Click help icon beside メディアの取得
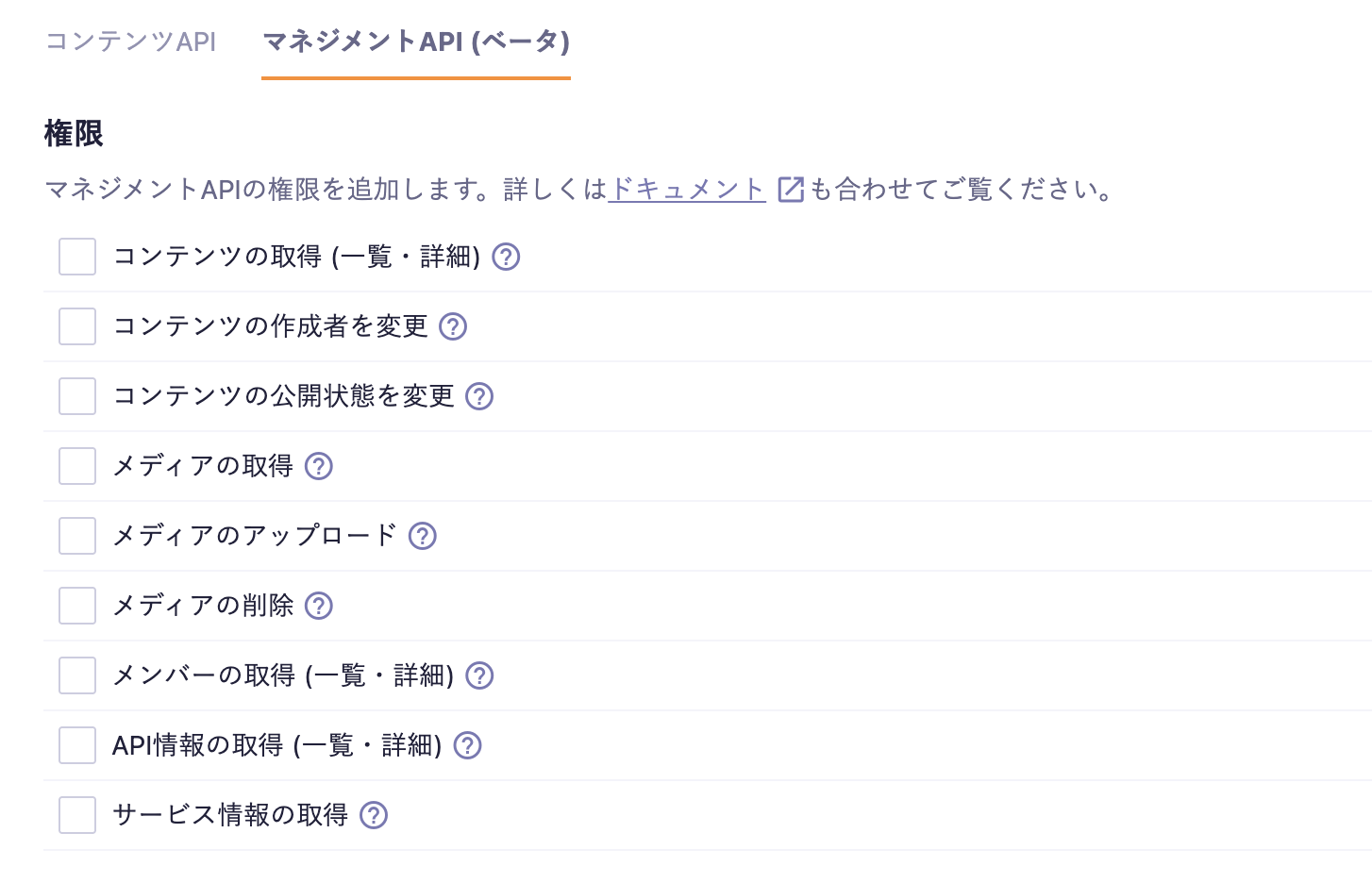 (319, 466)
